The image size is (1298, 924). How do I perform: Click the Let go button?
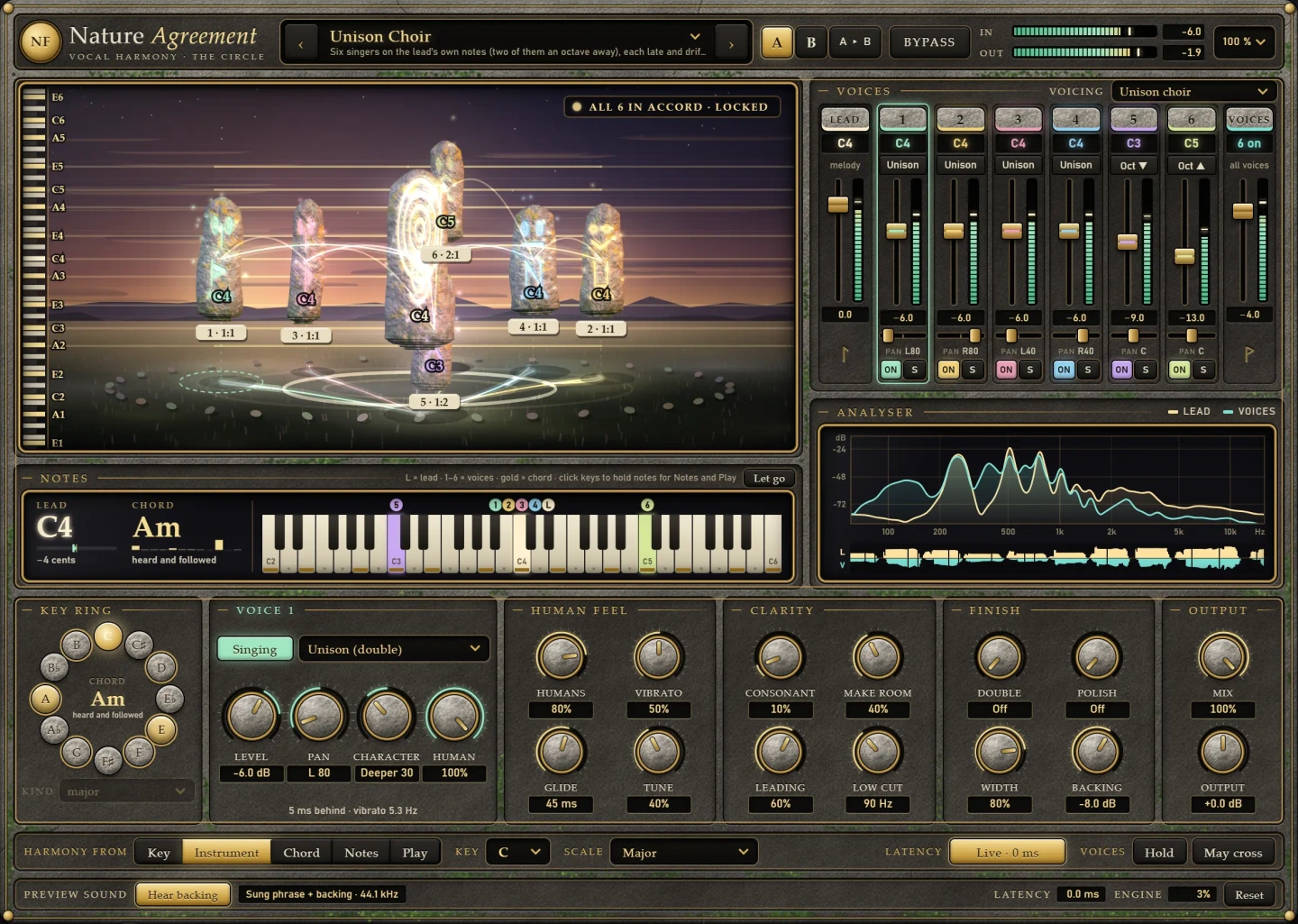[x=769, y=479]
